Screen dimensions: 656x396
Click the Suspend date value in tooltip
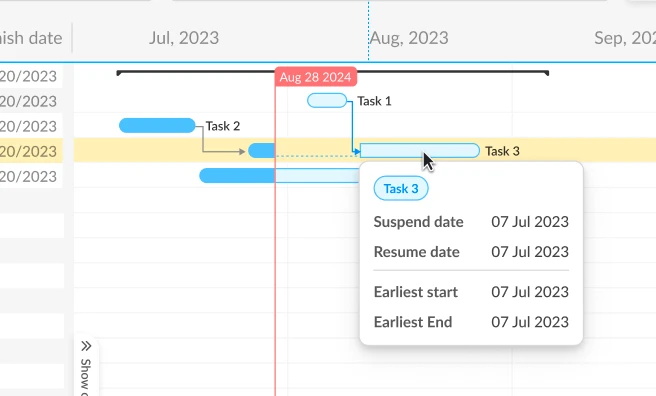[x=530, y=222]
